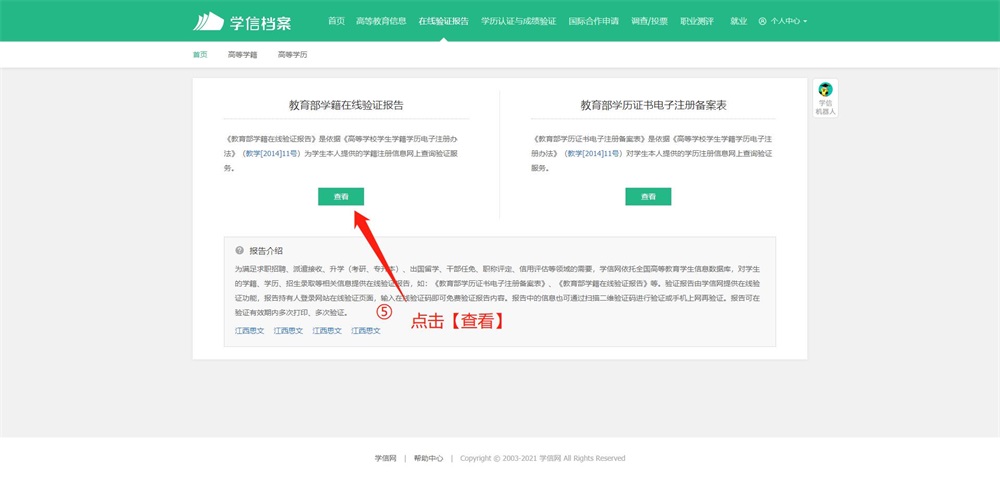The image size is (1000, 479).
Task: Open 学历认证与成绩验证 from the top menu
Action: click(x=518, y=21)
